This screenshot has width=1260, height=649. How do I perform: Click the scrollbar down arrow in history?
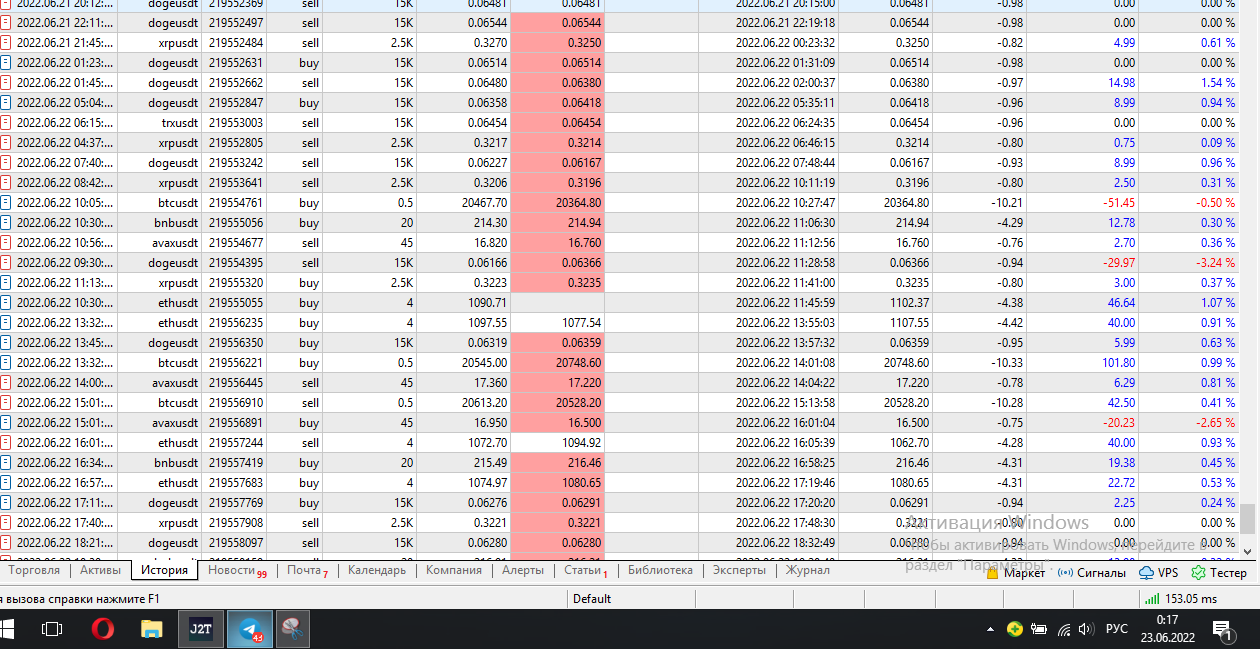(x=1247, y=550)
